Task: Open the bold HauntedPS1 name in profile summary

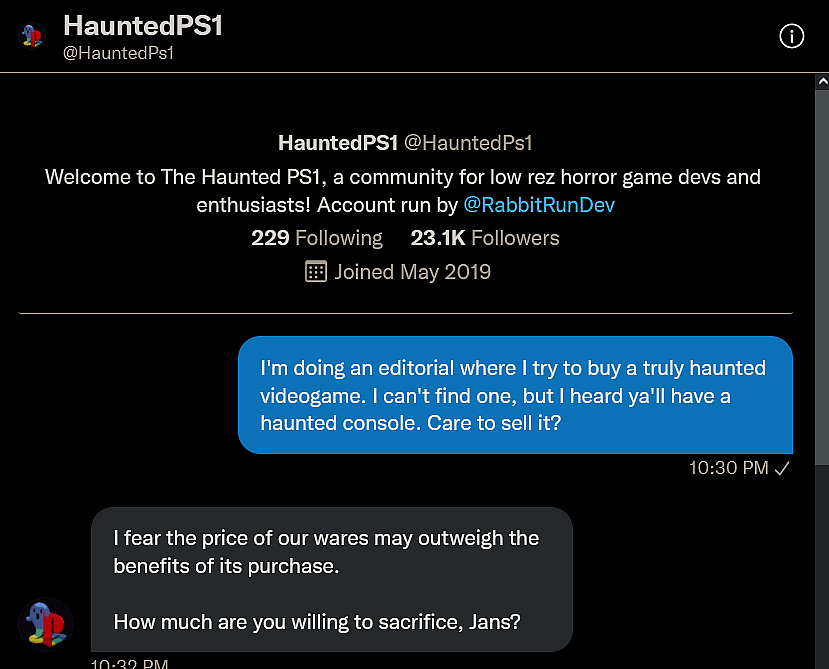Action: [338, 143]
